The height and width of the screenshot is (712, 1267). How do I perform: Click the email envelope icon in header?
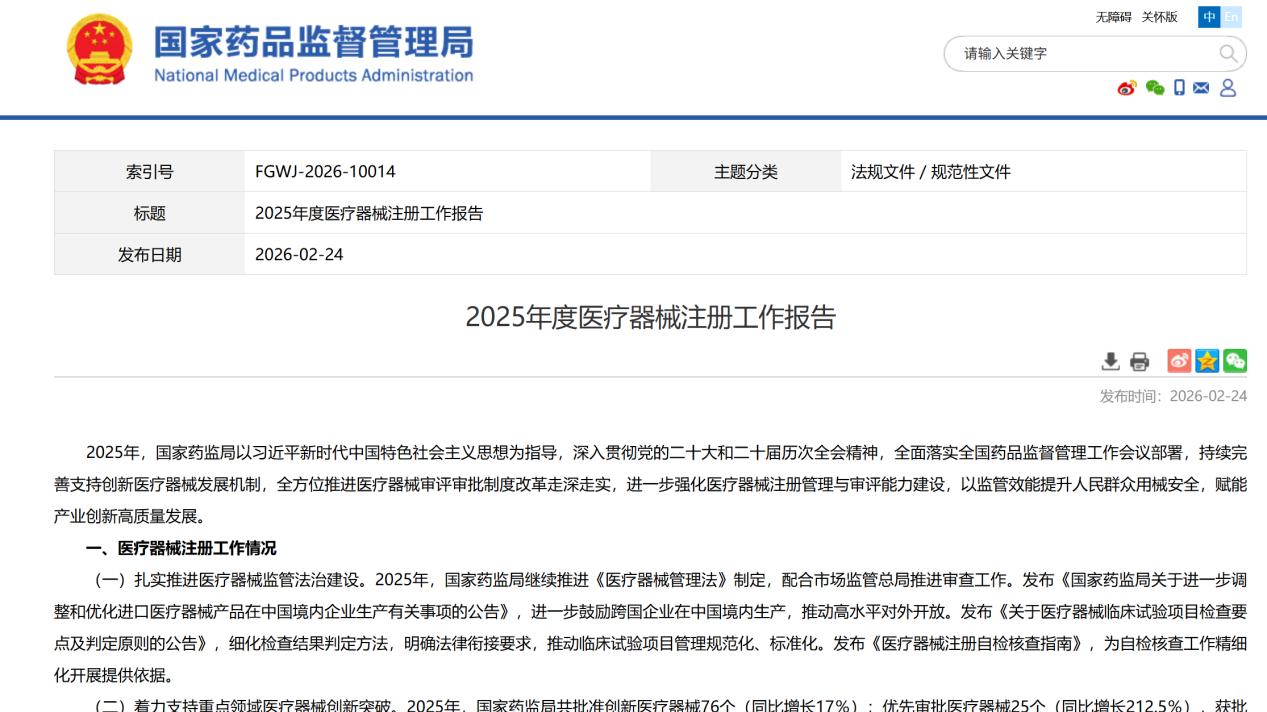(1200, 87)
